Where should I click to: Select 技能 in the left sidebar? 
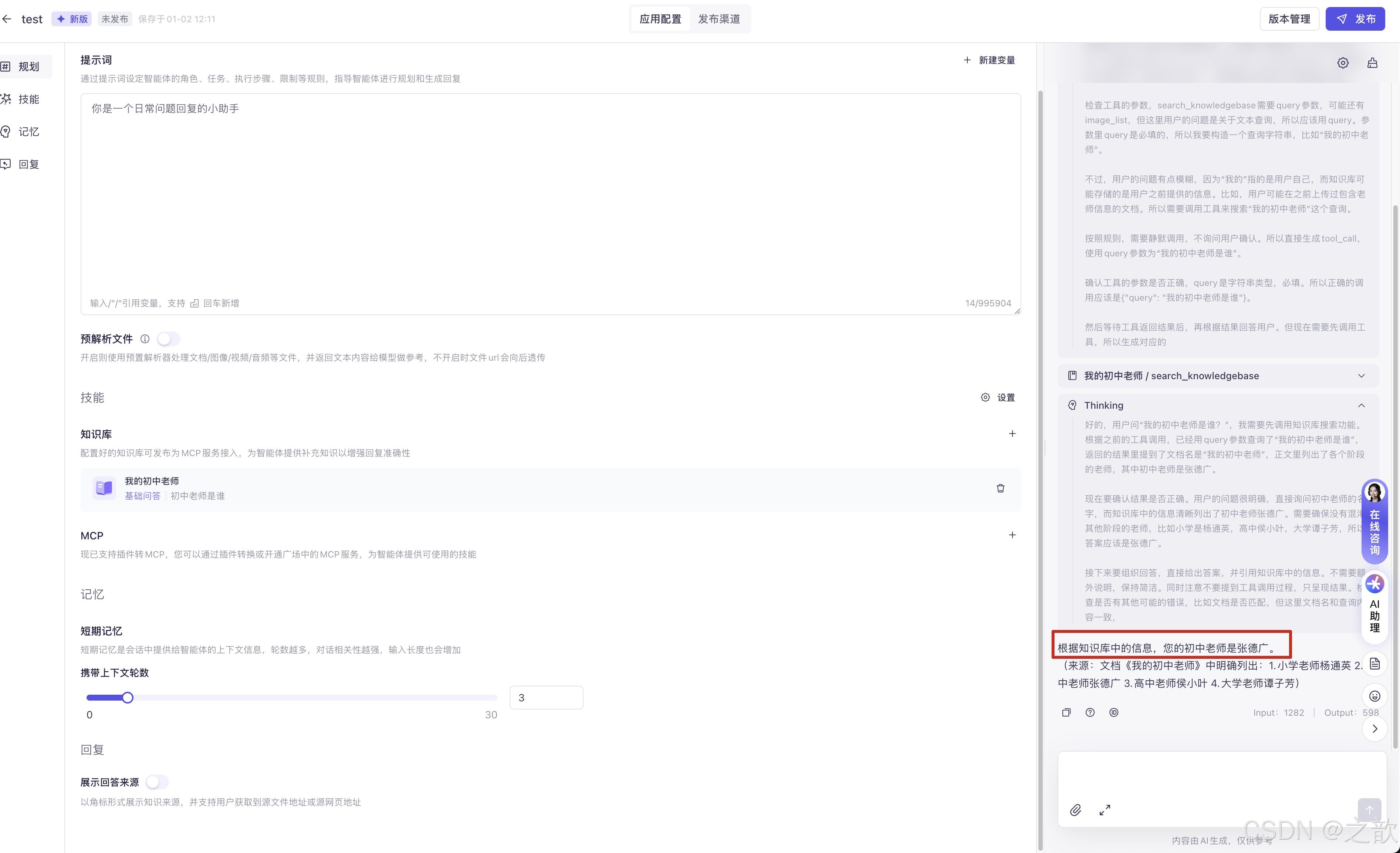tap(28, 99)
